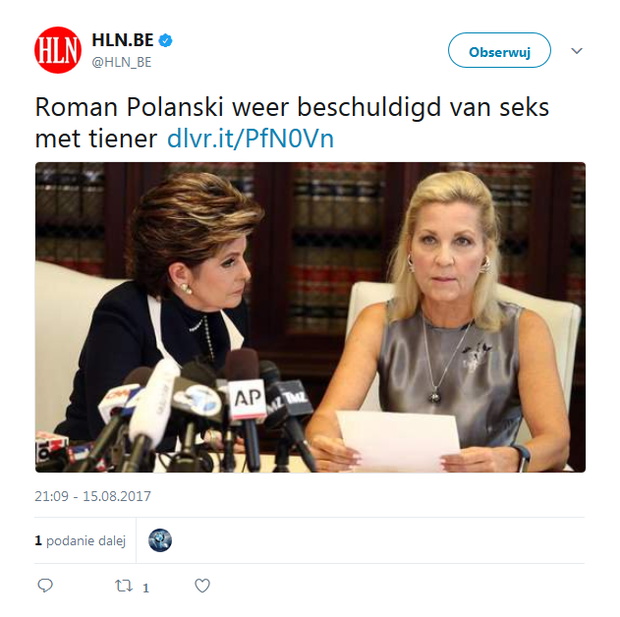Viewport: 620px width, 617px height.
Task: Expand the tweet options chevron menu
Action: click(576, 51)
